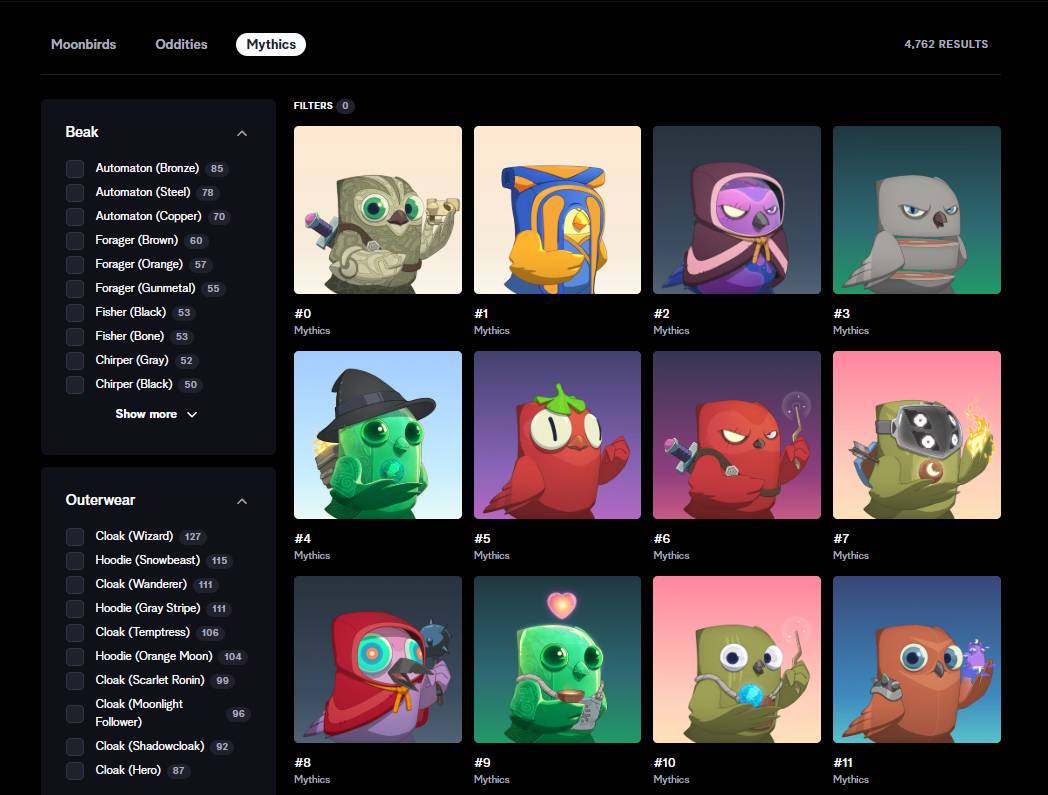Open Mythics #1 blue-hooded bird image
This screenshot has height=795, width=1048.
point(557,210)
